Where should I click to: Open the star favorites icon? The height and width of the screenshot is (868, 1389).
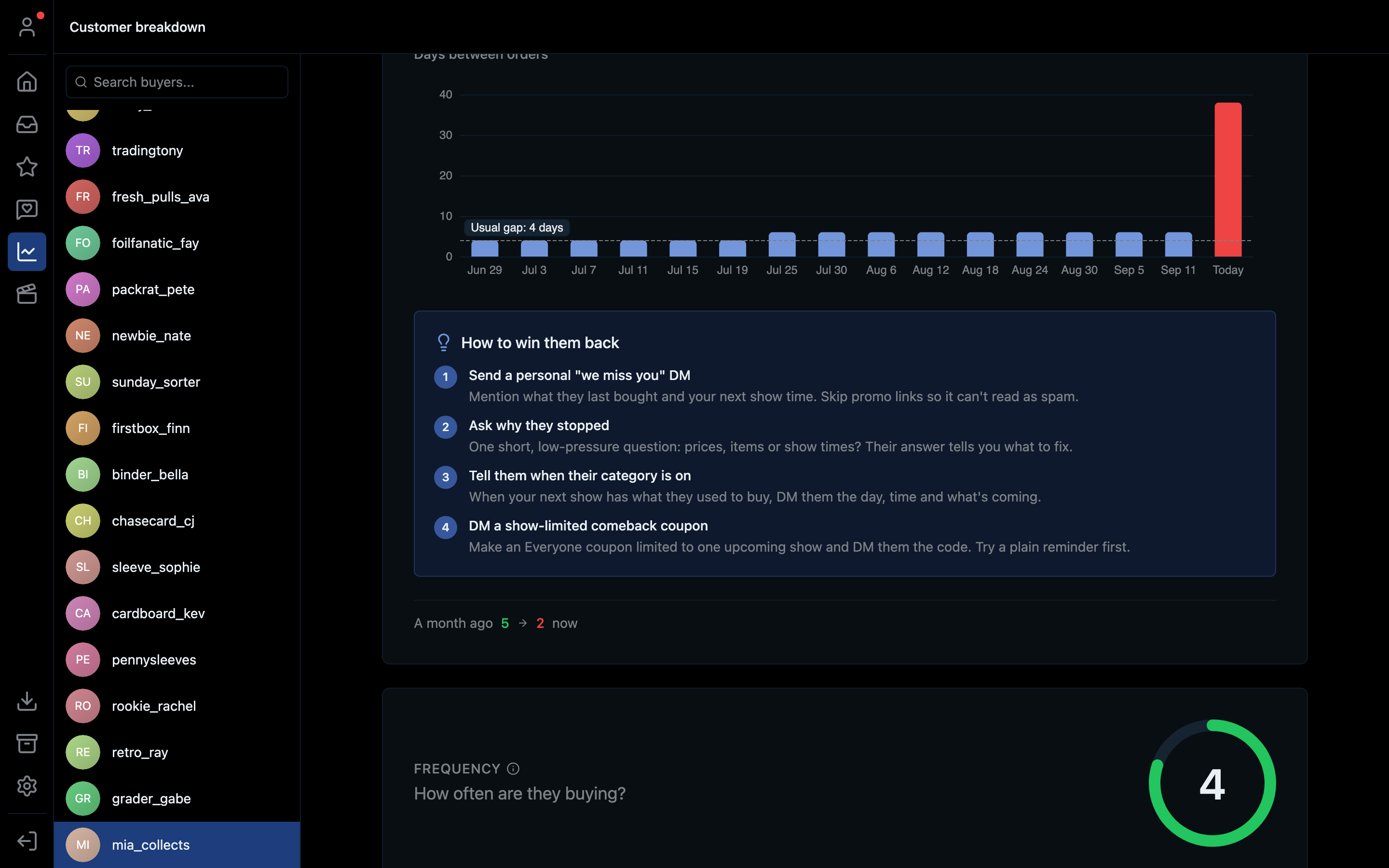click(27, 166)
